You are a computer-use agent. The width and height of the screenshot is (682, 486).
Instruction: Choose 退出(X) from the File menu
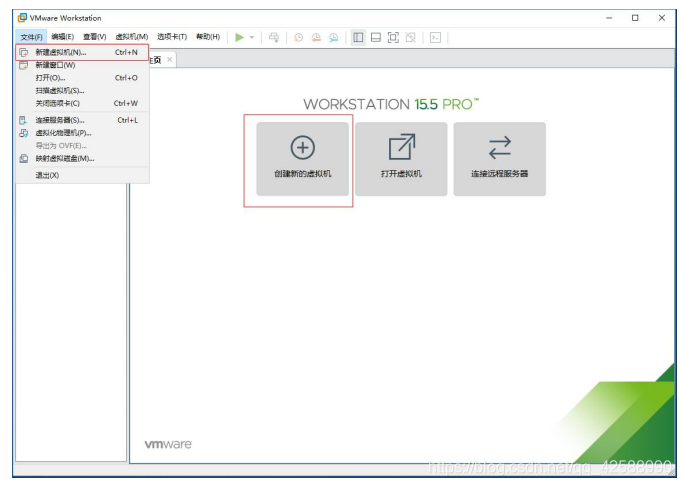pyautogui.click(x=83, y=175)
